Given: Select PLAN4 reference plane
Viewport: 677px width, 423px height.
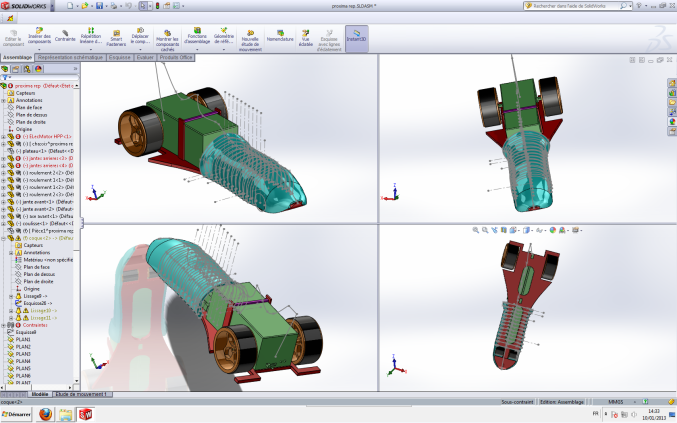Looking at the screenshot, I should pyautogui.click(x=23, y=361).
